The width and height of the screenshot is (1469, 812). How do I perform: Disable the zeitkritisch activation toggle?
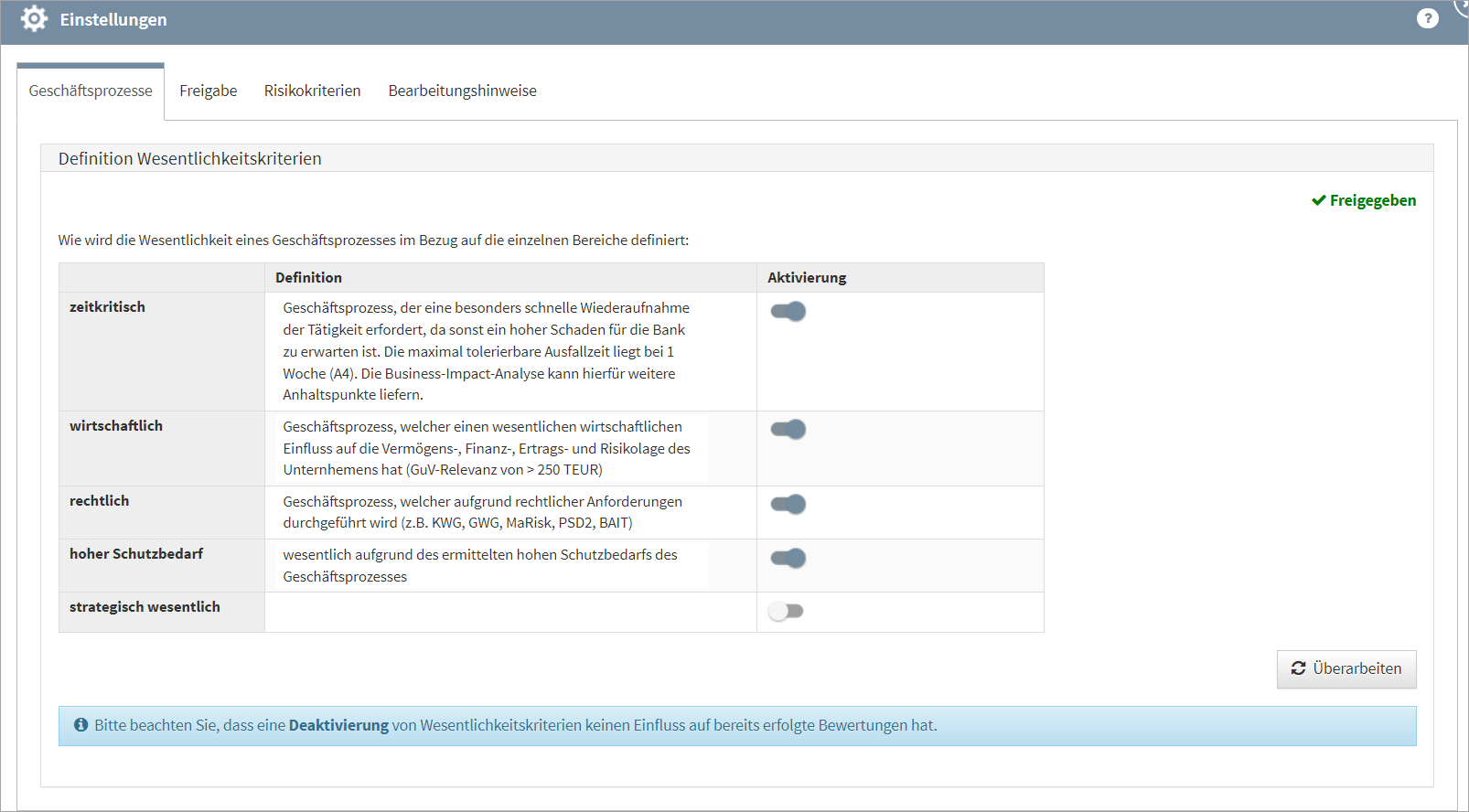pyautogui.click(x=788, y=312)
